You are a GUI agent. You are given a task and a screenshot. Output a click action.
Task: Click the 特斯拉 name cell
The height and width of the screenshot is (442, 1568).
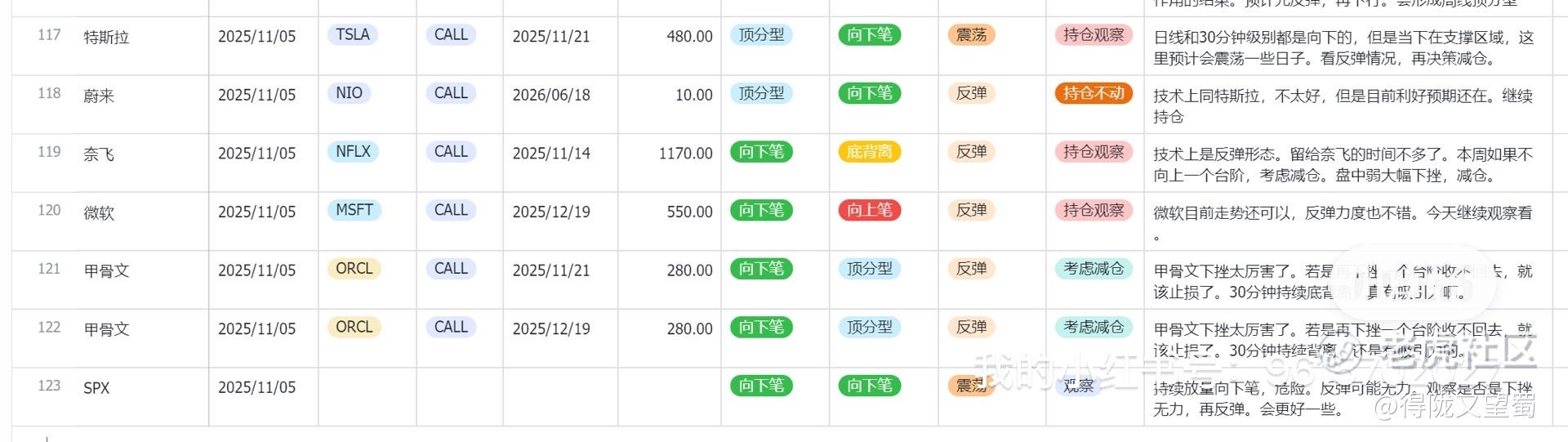coord(106,38)
